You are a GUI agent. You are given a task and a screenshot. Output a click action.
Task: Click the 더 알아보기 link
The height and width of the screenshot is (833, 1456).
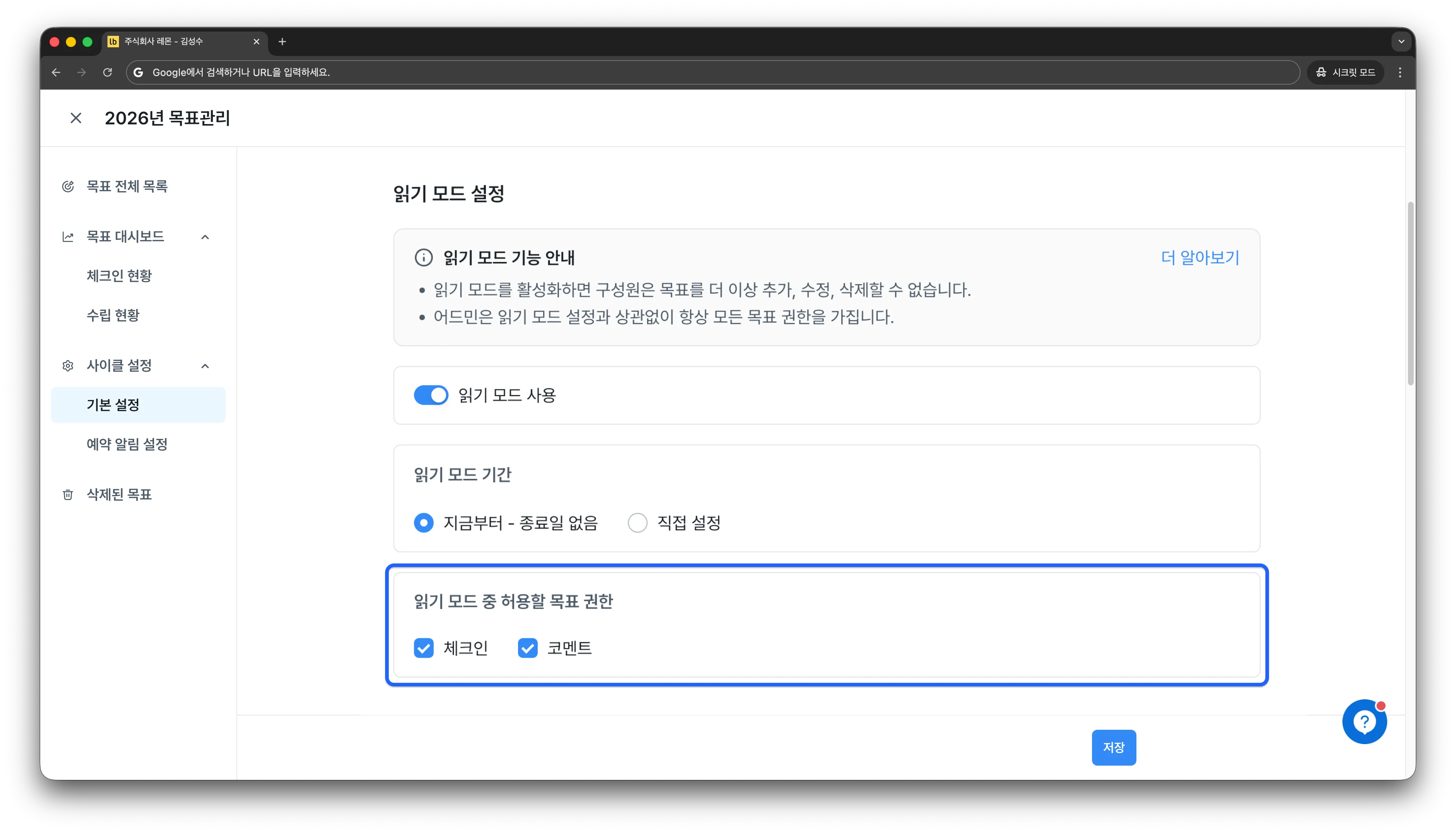[1200, 257]
